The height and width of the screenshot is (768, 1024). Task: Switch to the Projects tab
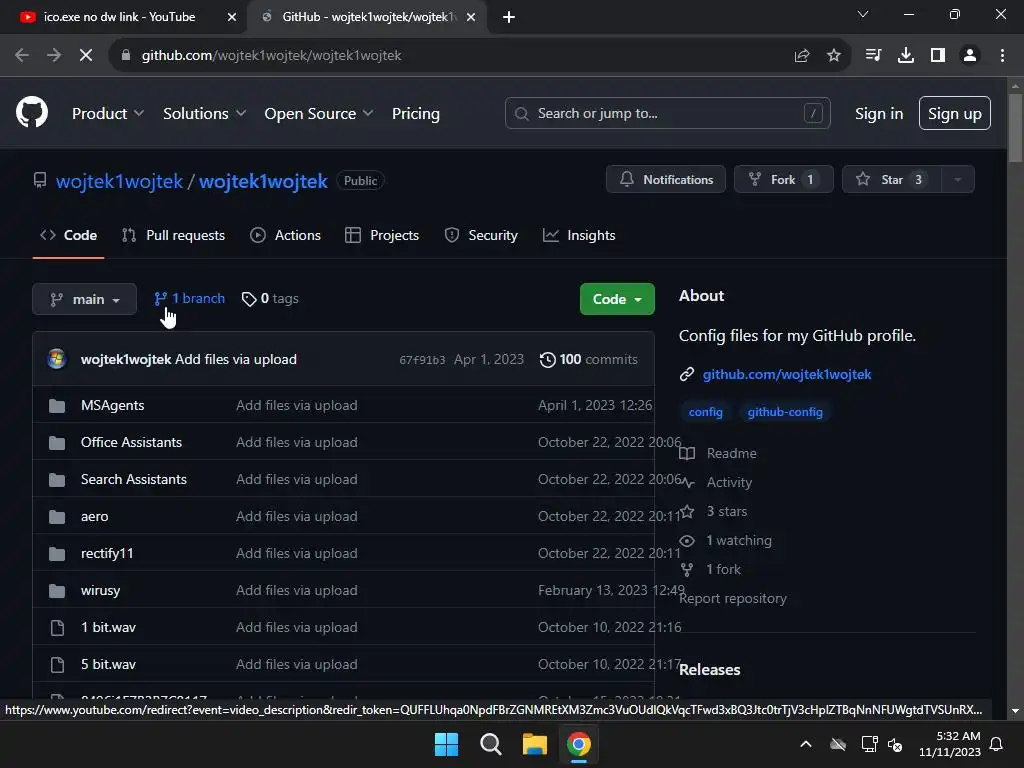click(382, 235)
